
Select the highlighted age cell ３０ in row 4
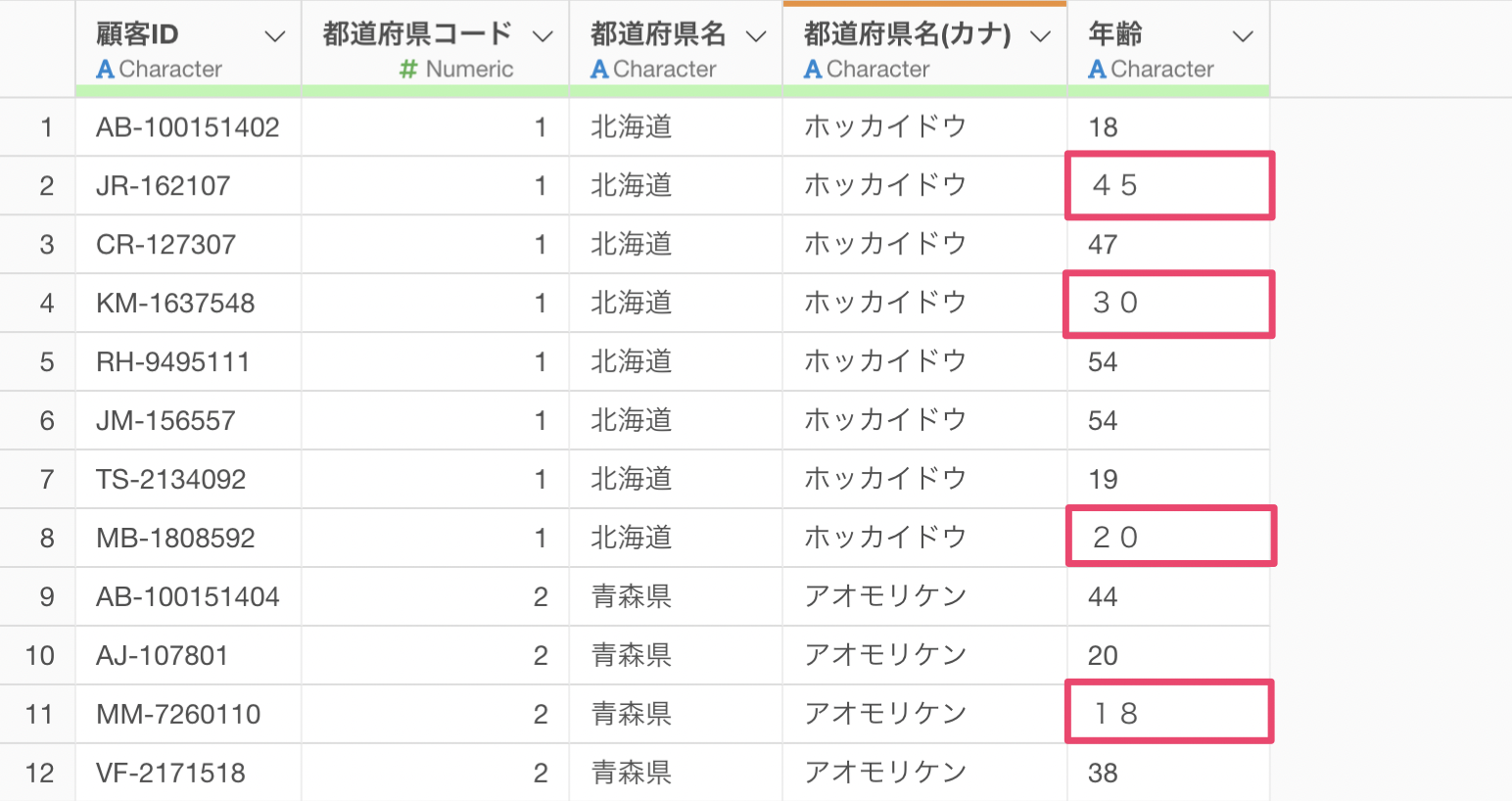pyautogui.click(x=1169, y=305)
